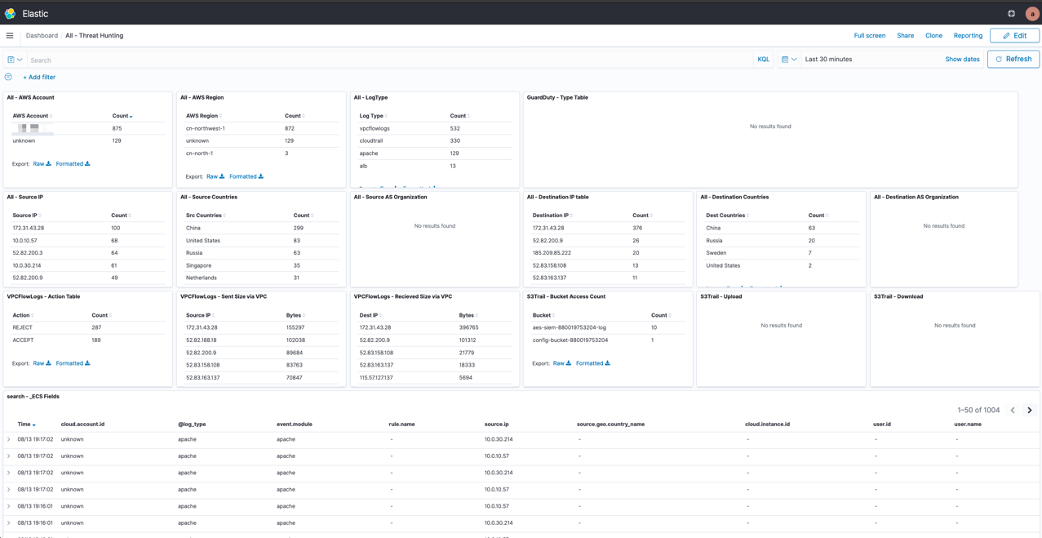Export AWS Account table as Formatted

point(73,163)
